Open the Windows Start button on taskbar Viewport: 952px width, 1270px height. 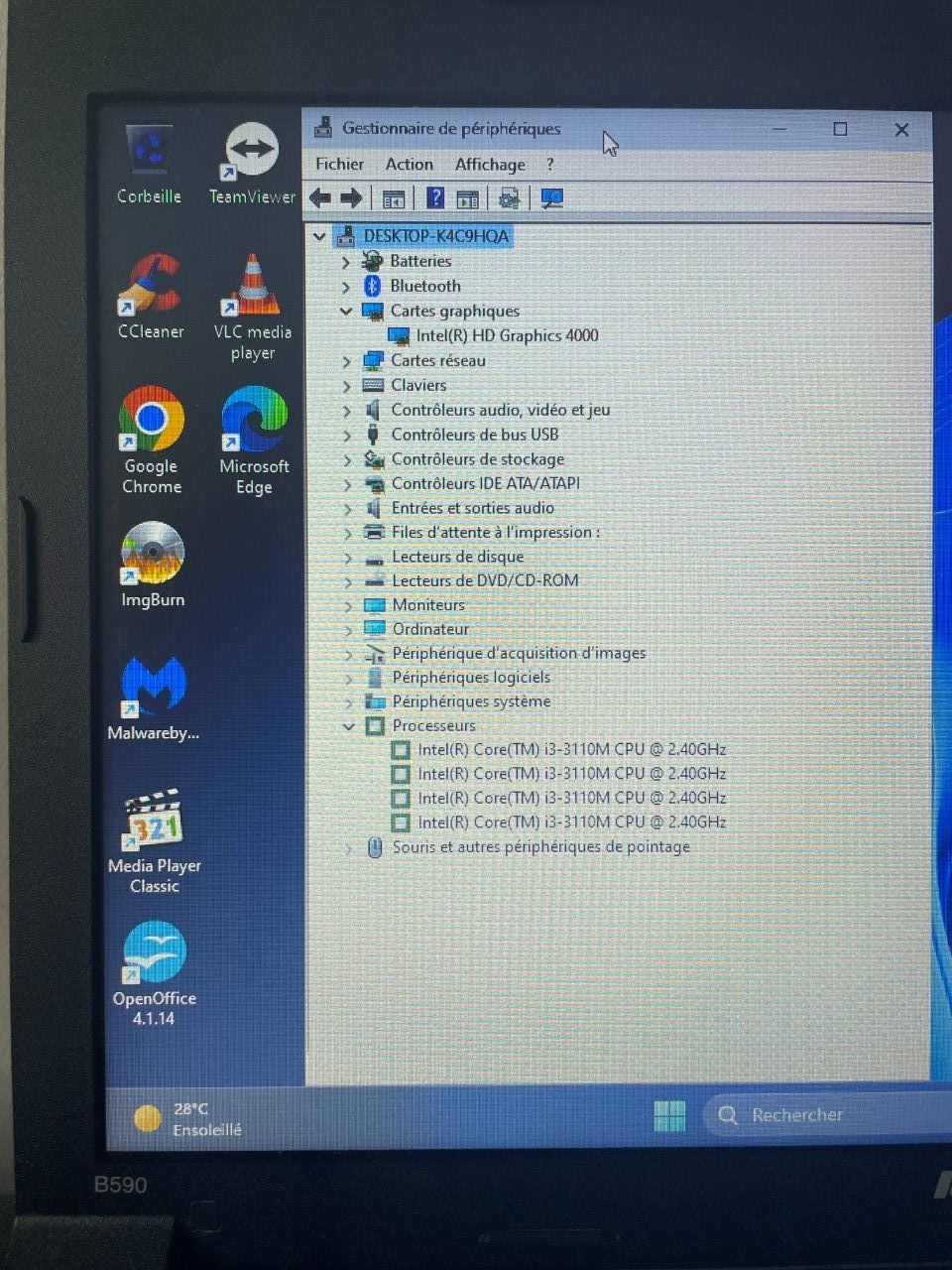coord(670,1115)
